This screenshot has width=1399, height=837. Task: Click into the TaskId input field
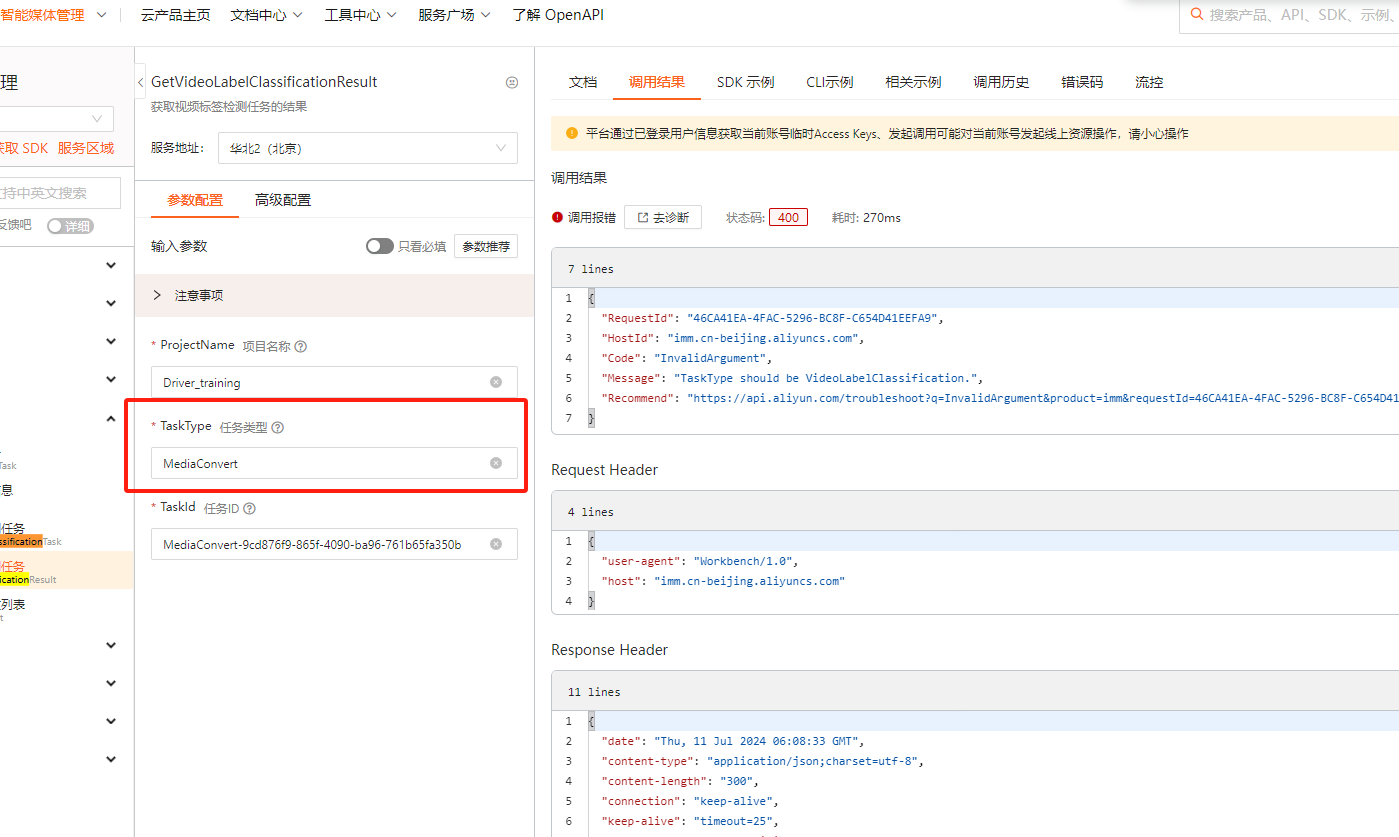(x=334, y=544)
